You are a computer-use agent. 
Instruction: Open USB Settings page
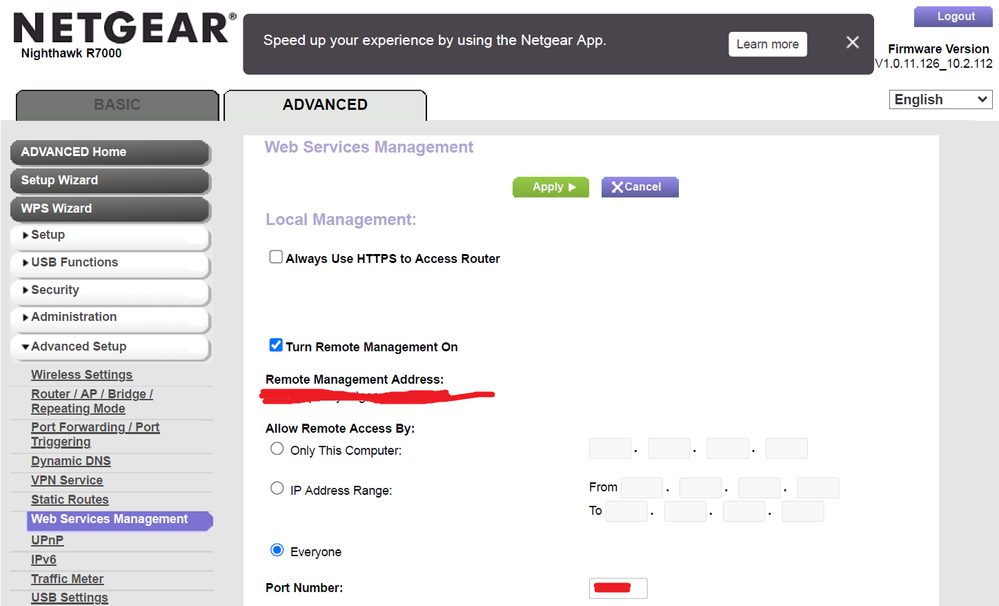(x=69, y=598)
